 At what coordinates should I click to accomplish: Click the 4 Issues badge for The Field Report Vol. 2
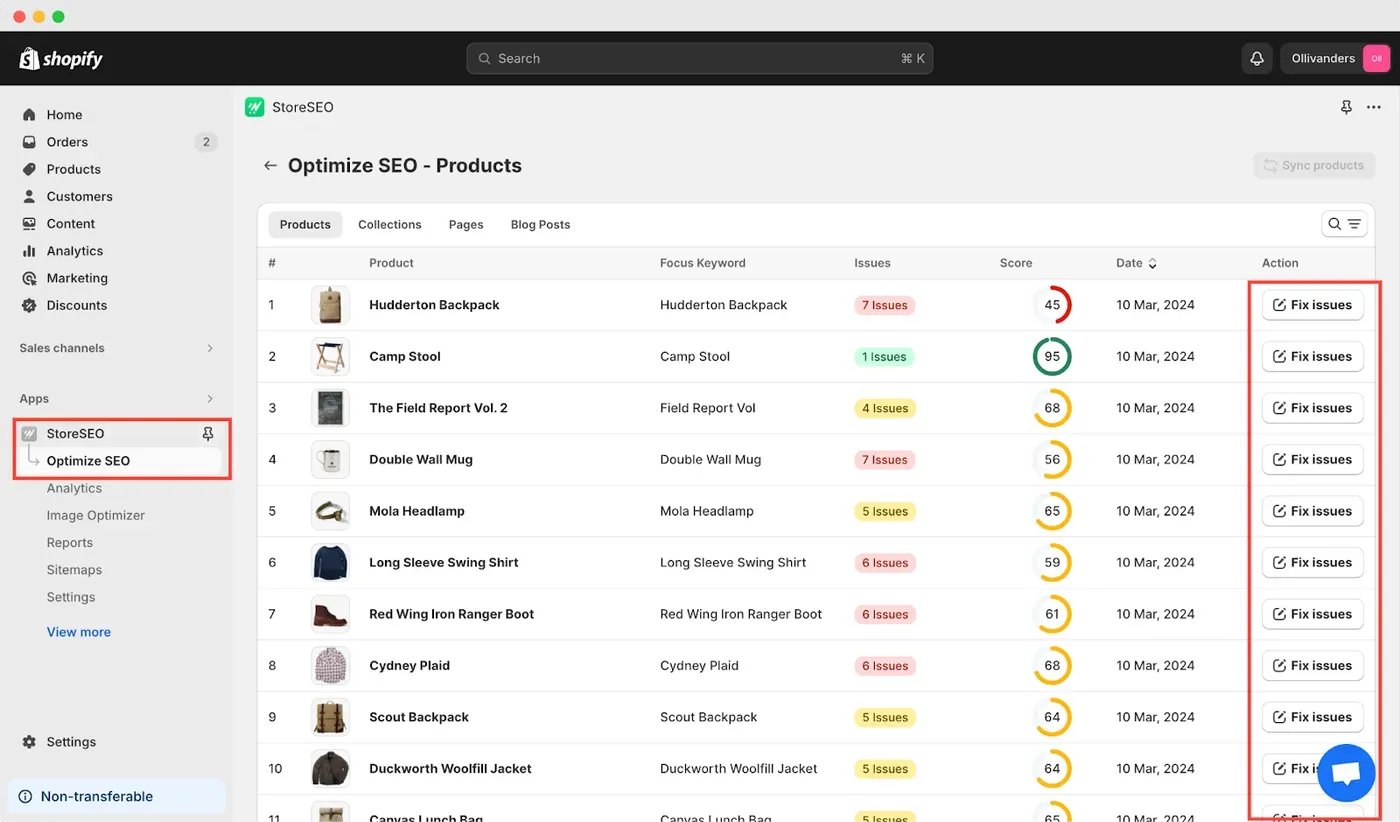tap(885, 408)
